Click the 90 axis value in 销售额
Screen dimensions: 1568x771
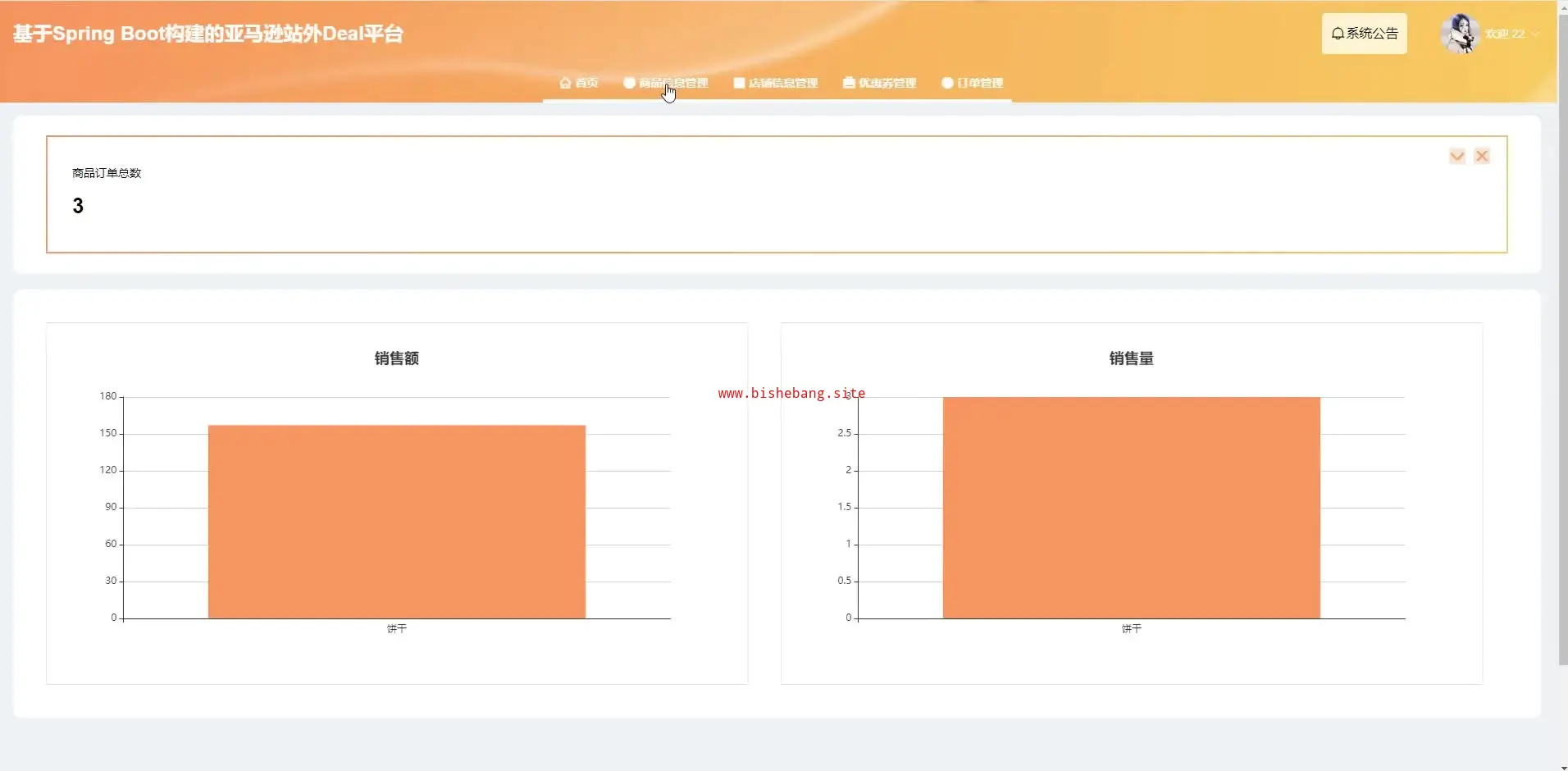click(111, 507)
